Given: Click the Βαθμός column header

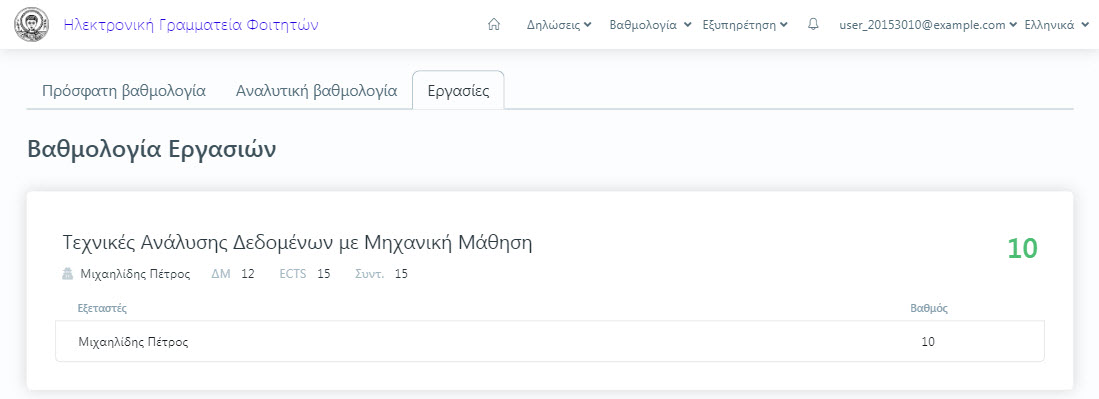Looking at the screenshot, I should point(929,308).
